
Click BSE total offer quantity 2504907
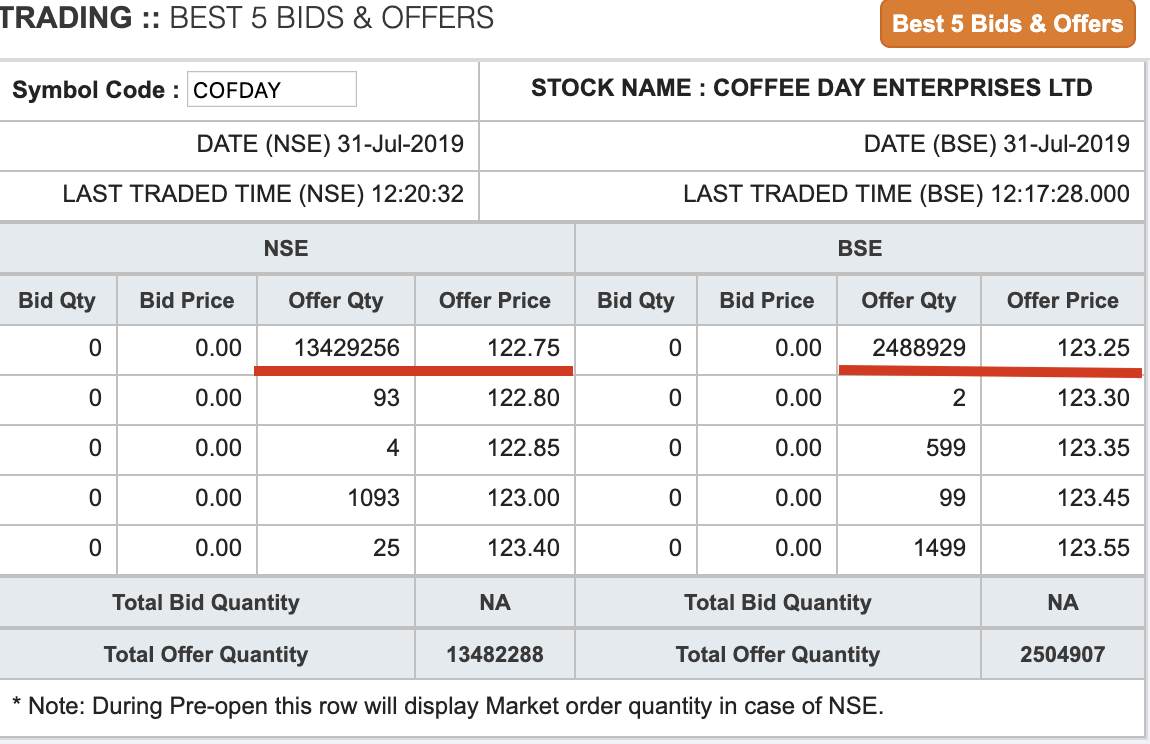pyautogui.click(x=1062, y=655)
